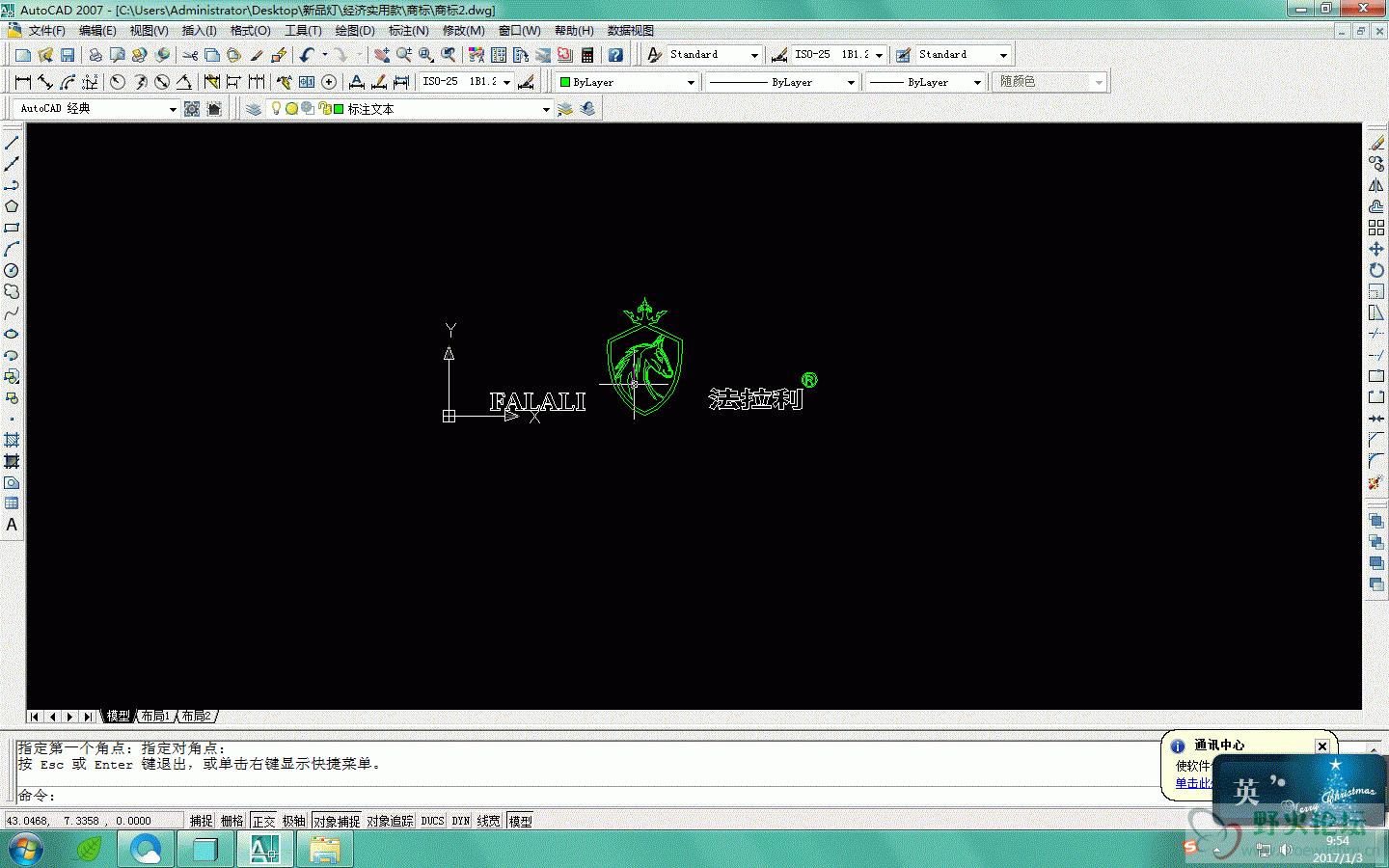Click the AutoCAD taskbar icon
Image resolution: width=1389 pixels, height=868 pixels.
click(x=264, y=850)
